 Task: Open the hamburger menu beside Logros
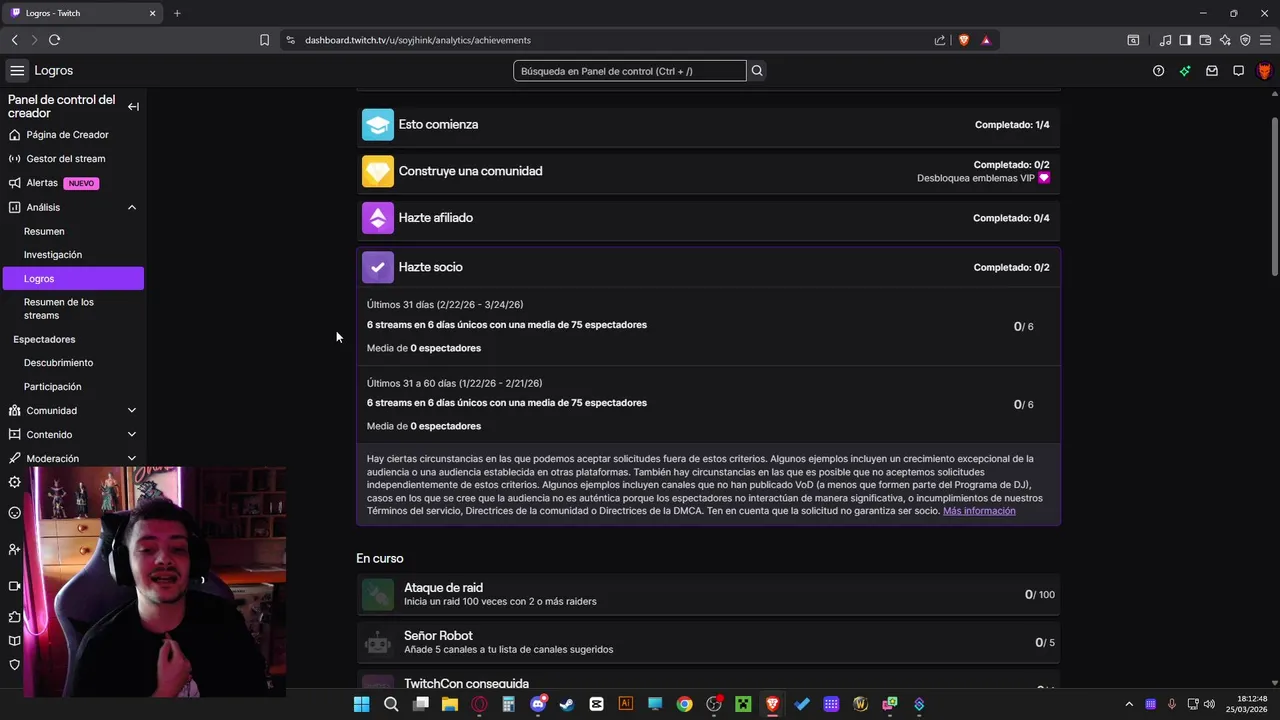tap(17, 71)
